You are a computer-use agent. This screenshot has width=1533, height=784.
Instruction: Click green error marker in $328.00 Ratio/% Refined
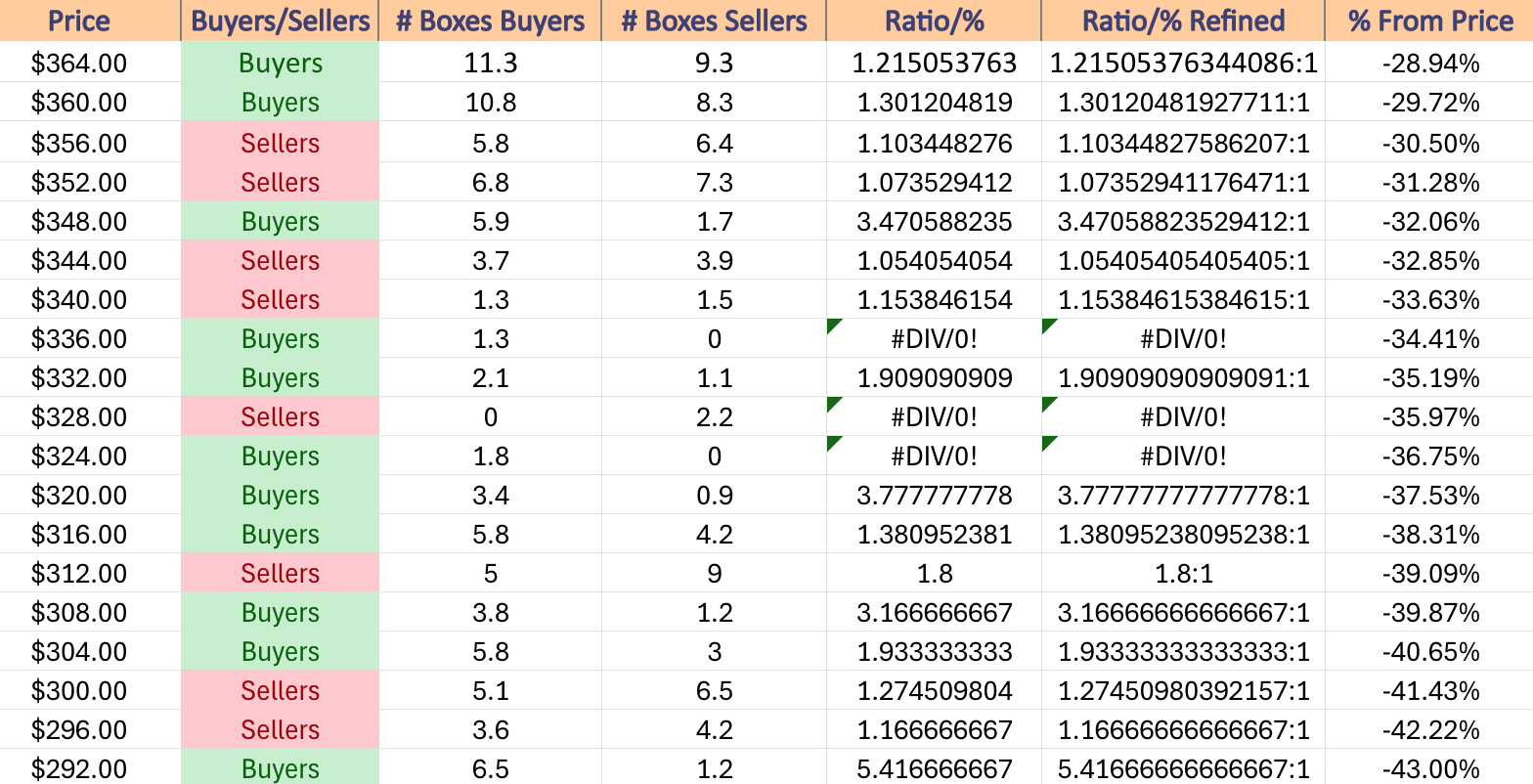[x=1049, y=404]
